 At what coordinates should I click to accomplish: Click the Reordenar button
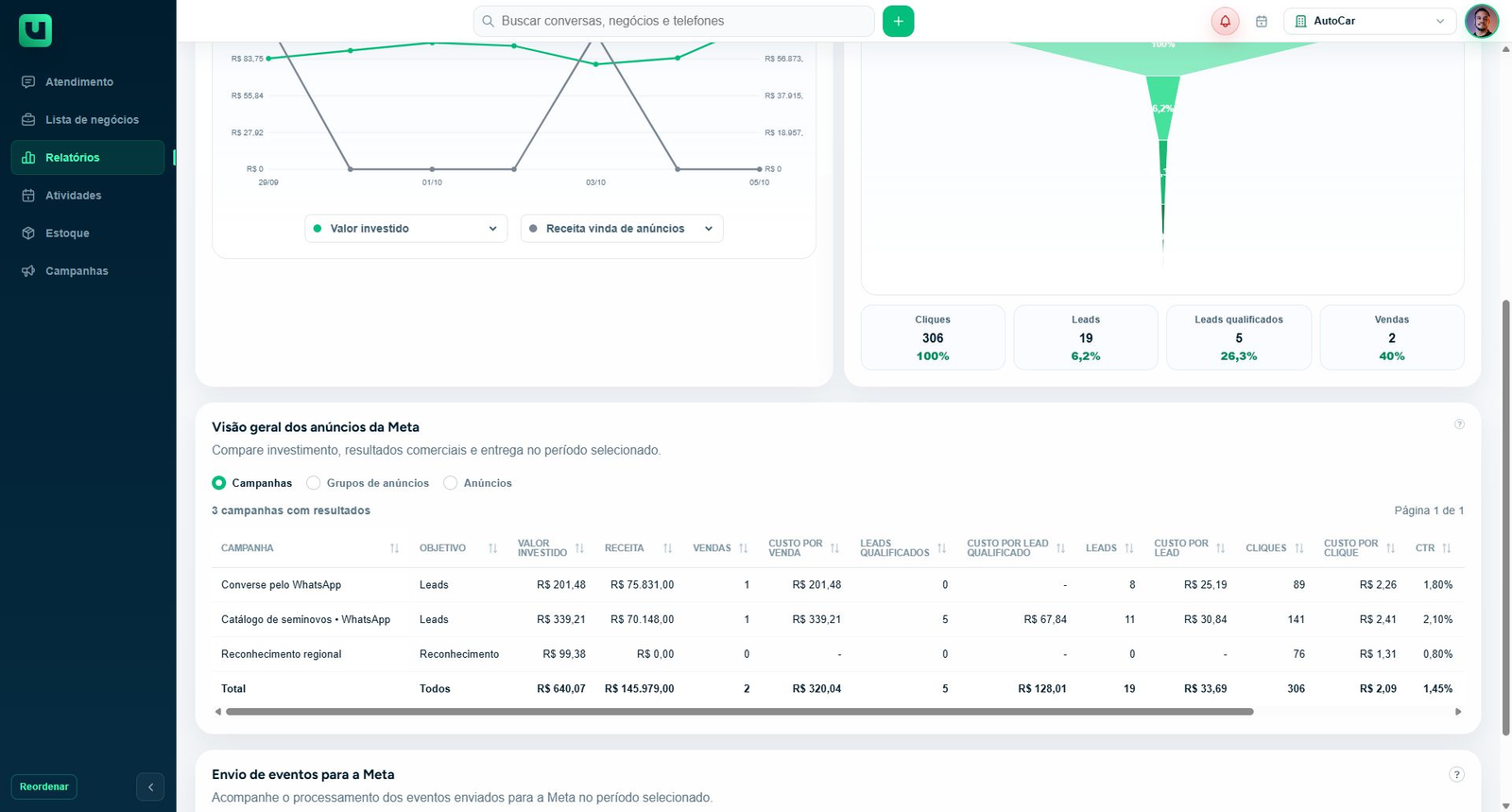click(x=44, y=786)
